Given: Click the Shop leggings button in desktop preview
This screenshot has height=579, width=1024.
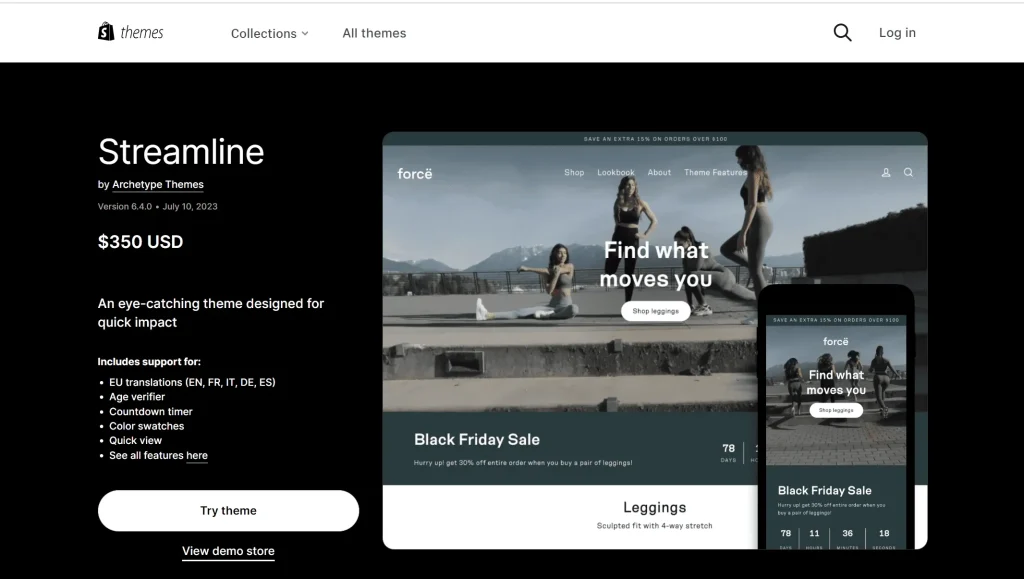Looking at the screenshot, I should point(655,311).
